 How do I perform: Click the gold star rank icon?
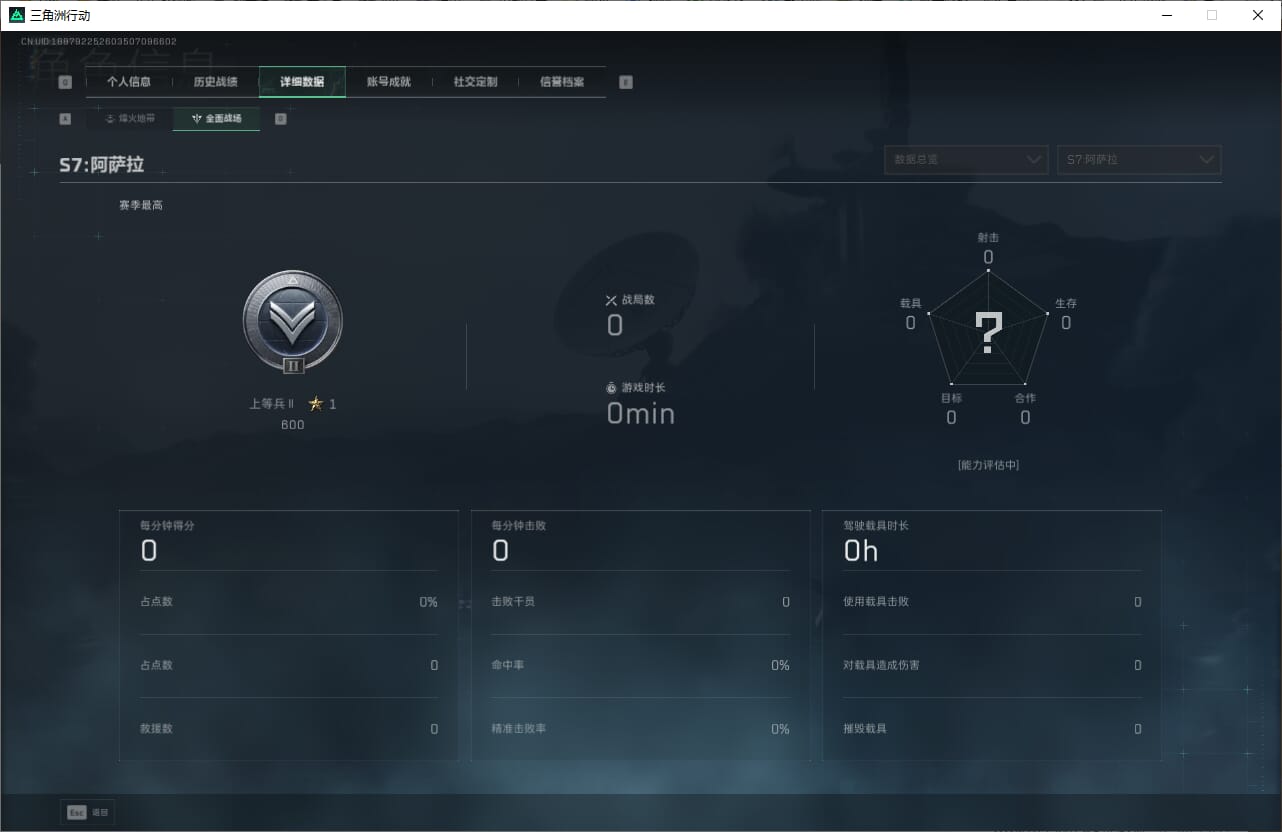tap(316, 404)
